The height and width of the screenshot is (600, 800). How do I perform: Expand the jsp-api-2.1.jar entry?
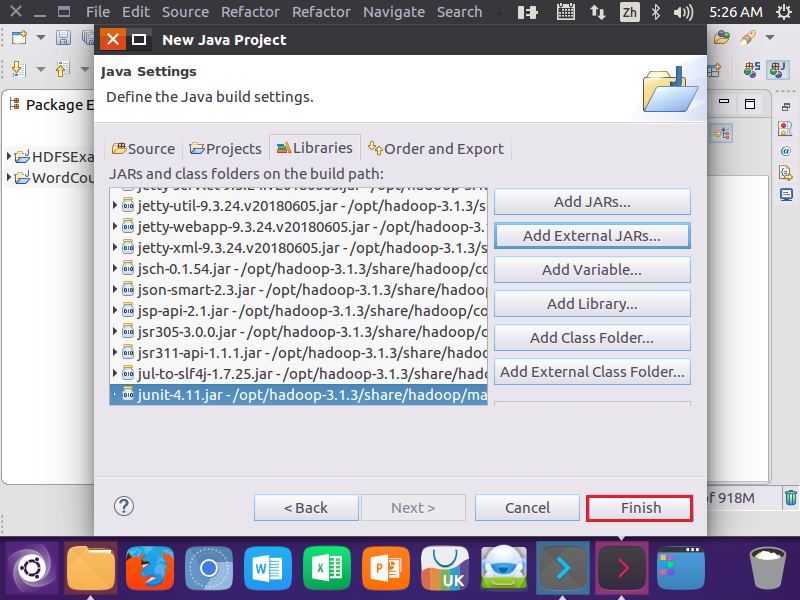[x=115, y=310]
